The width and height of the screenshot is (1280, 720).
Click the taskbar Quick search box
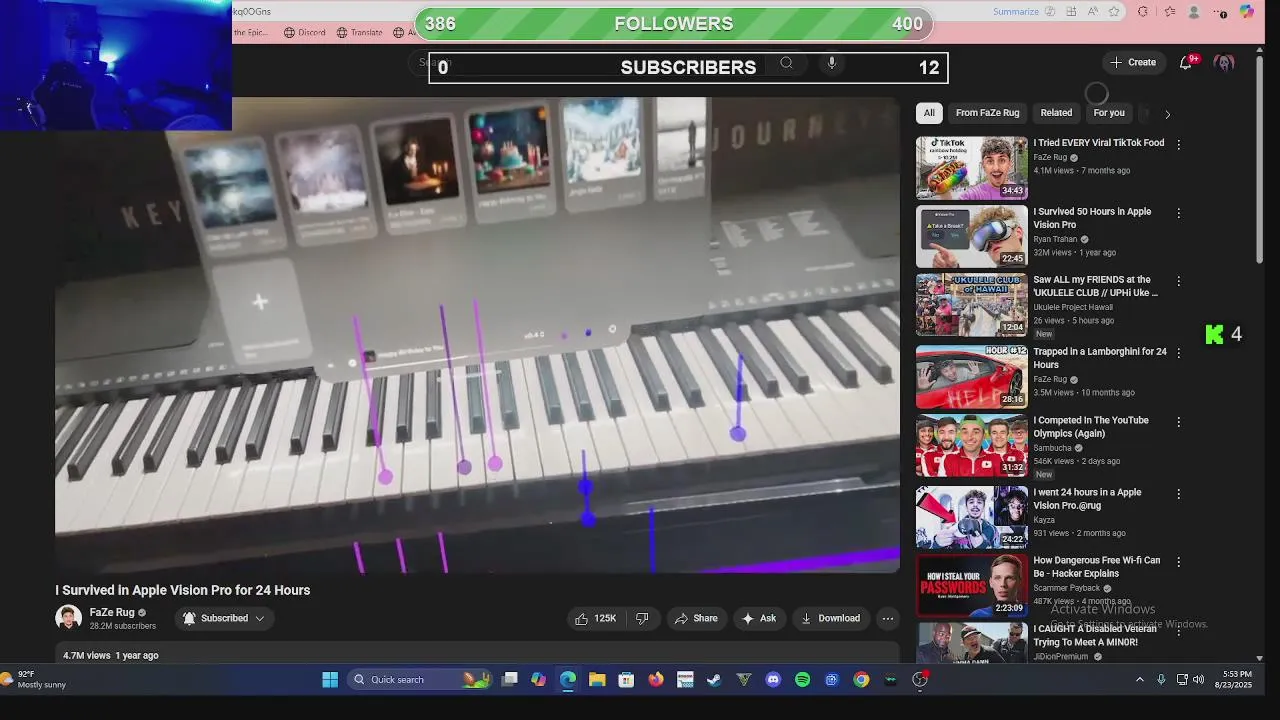[x=420, y=680]
